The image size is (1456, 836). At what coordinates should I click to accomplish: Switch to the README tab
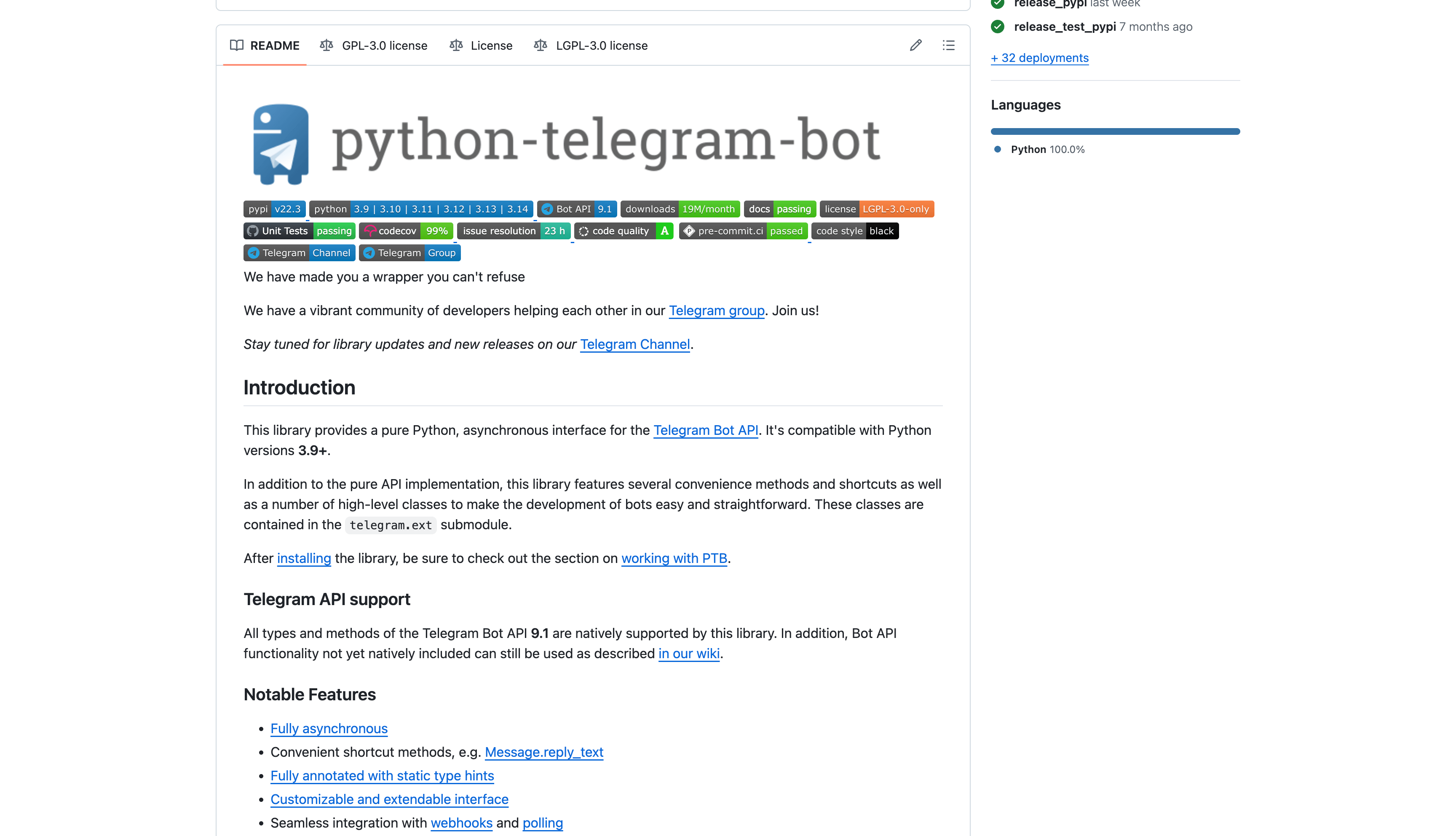click(265, 46)
